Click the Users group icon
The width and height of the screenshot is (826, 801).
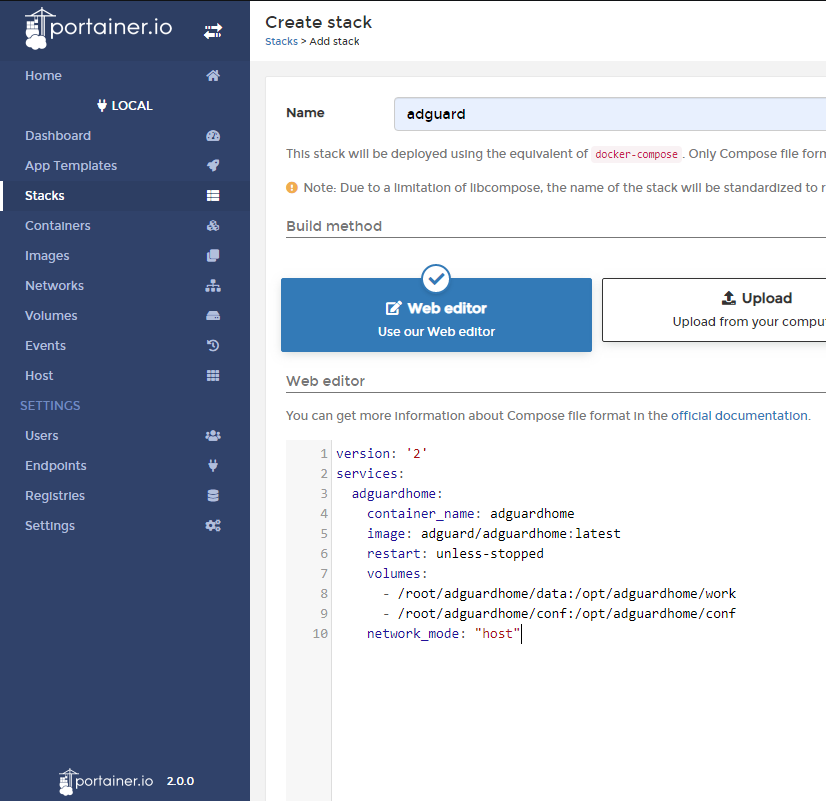[x=213, y=436]
